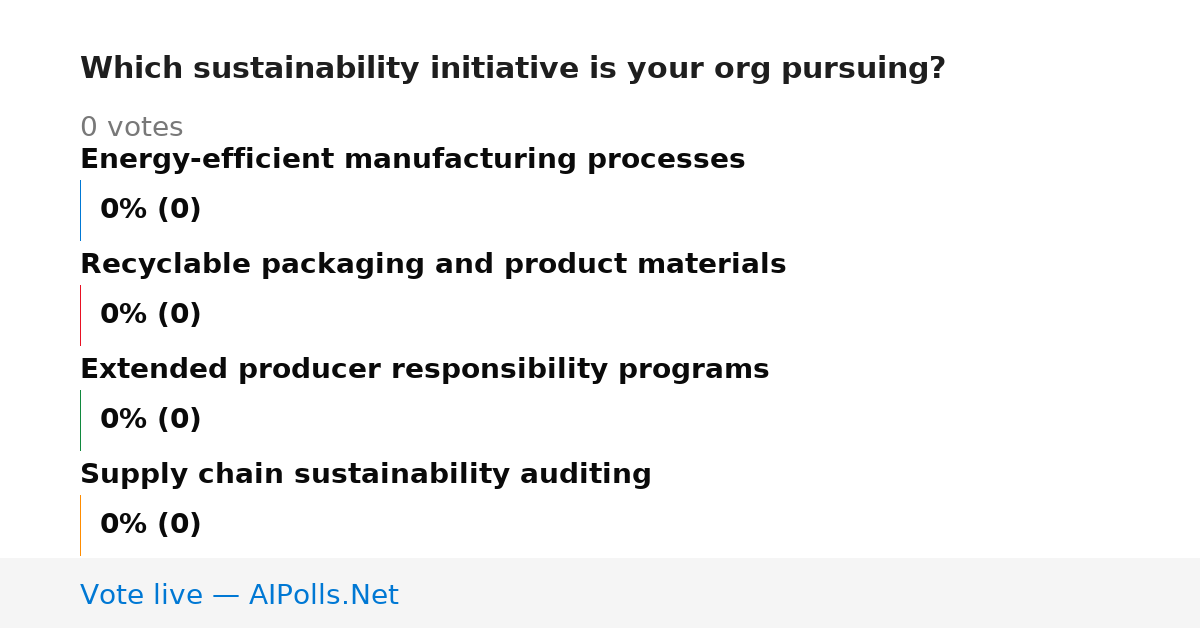1200x628 pixels.
Task: Click 0% (0) result under Supply chain auditing
Action: [150, 525]
